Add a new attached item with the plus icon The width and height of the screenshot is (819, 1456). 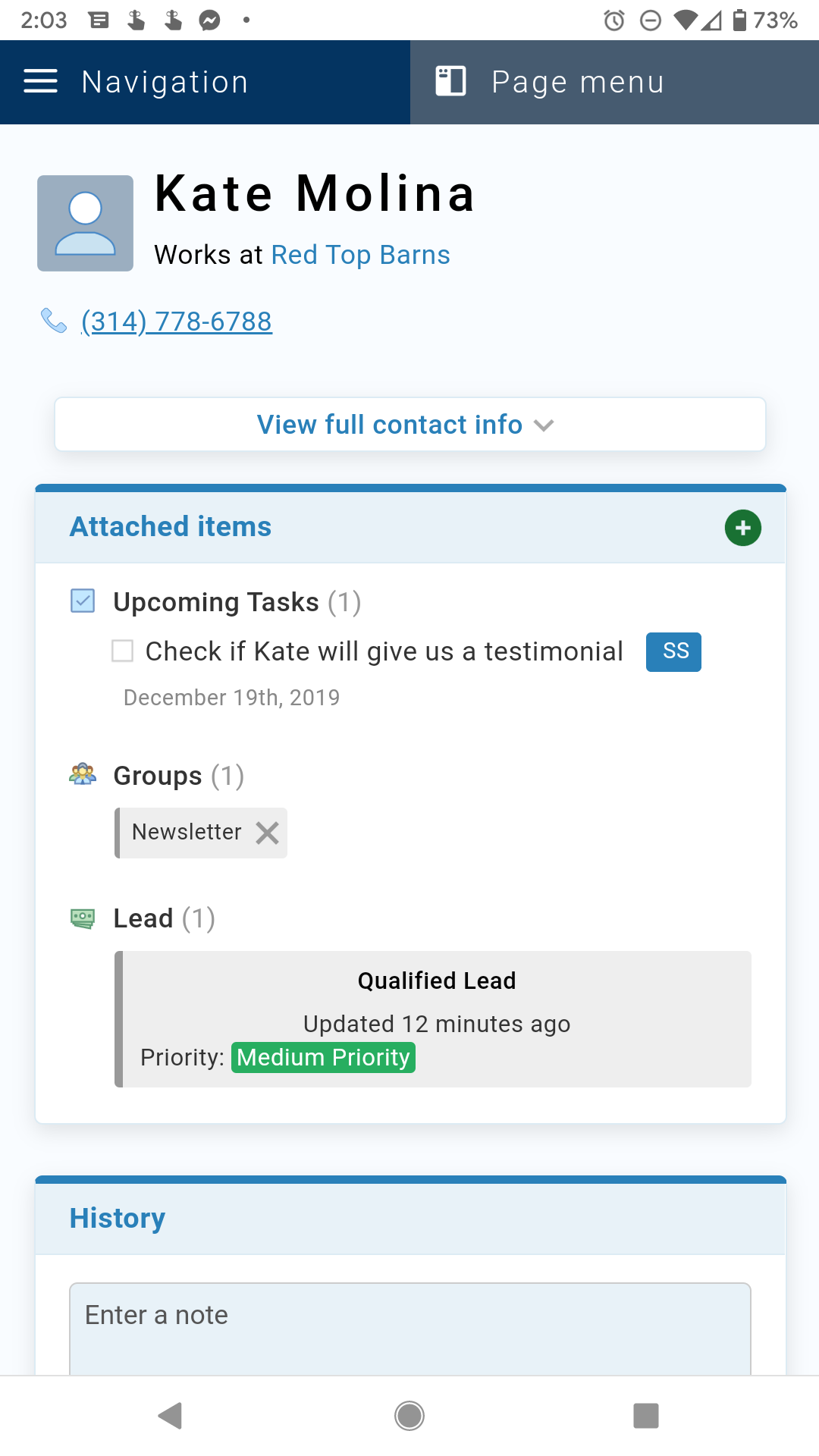(742, 528)
